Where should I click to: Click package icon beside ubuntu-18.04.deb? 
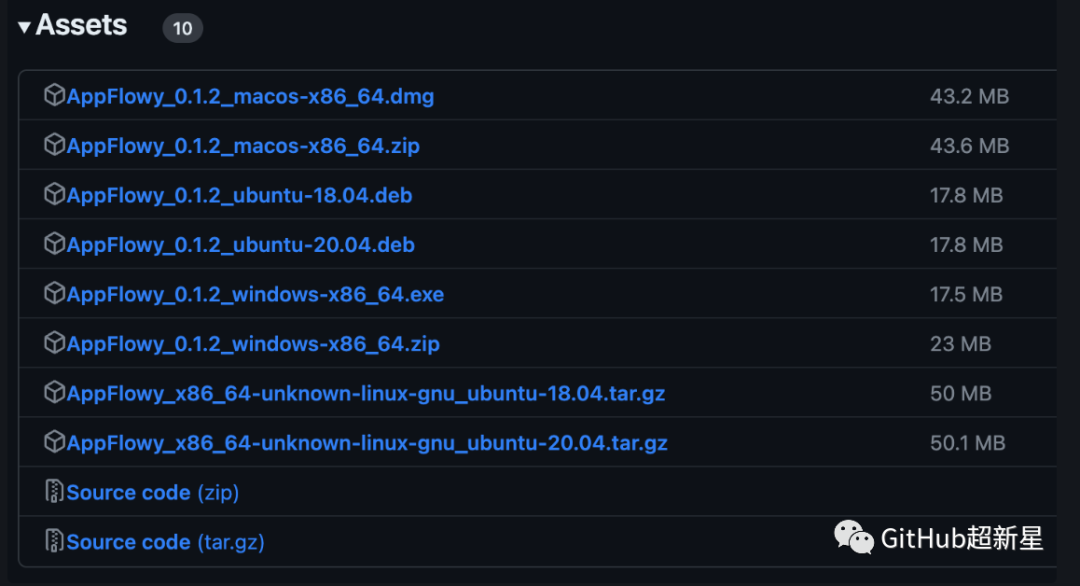point(54,194)
